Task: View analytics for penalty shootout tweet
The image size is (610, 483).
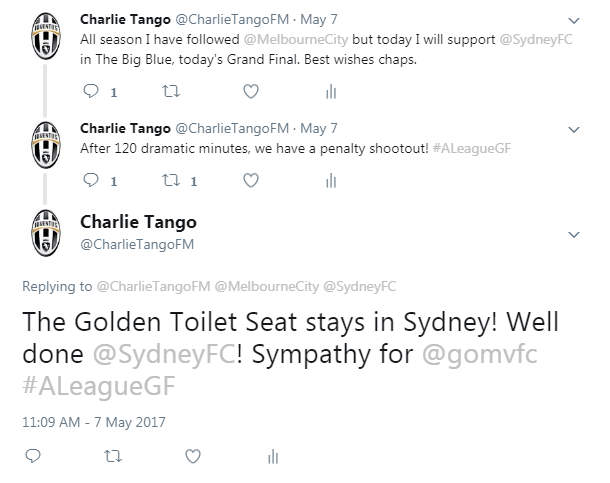Action: [x=331, y=181]
